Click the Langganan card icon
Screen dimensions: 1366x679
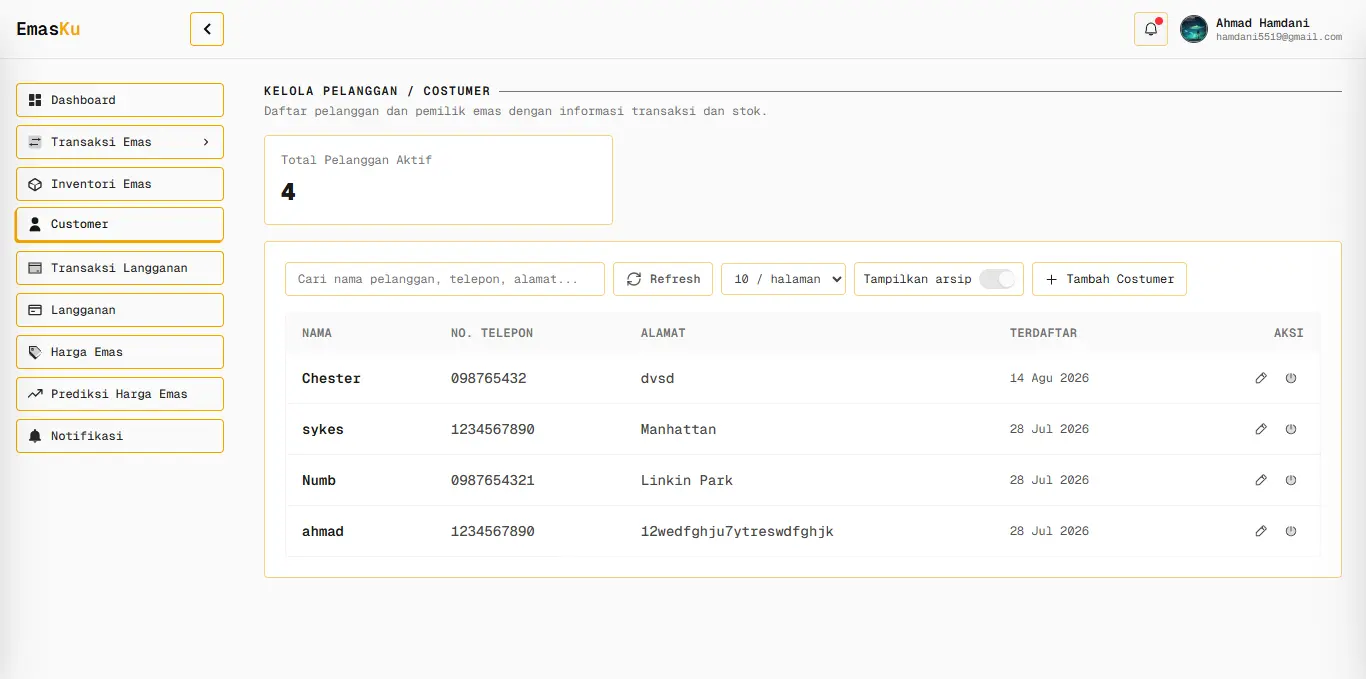[35, 310]
